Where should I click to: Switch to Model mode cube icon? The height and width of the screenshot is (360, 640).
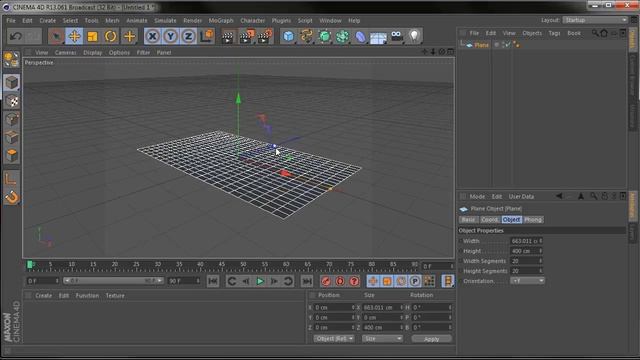pyautogui.click(x=11, y=82)
